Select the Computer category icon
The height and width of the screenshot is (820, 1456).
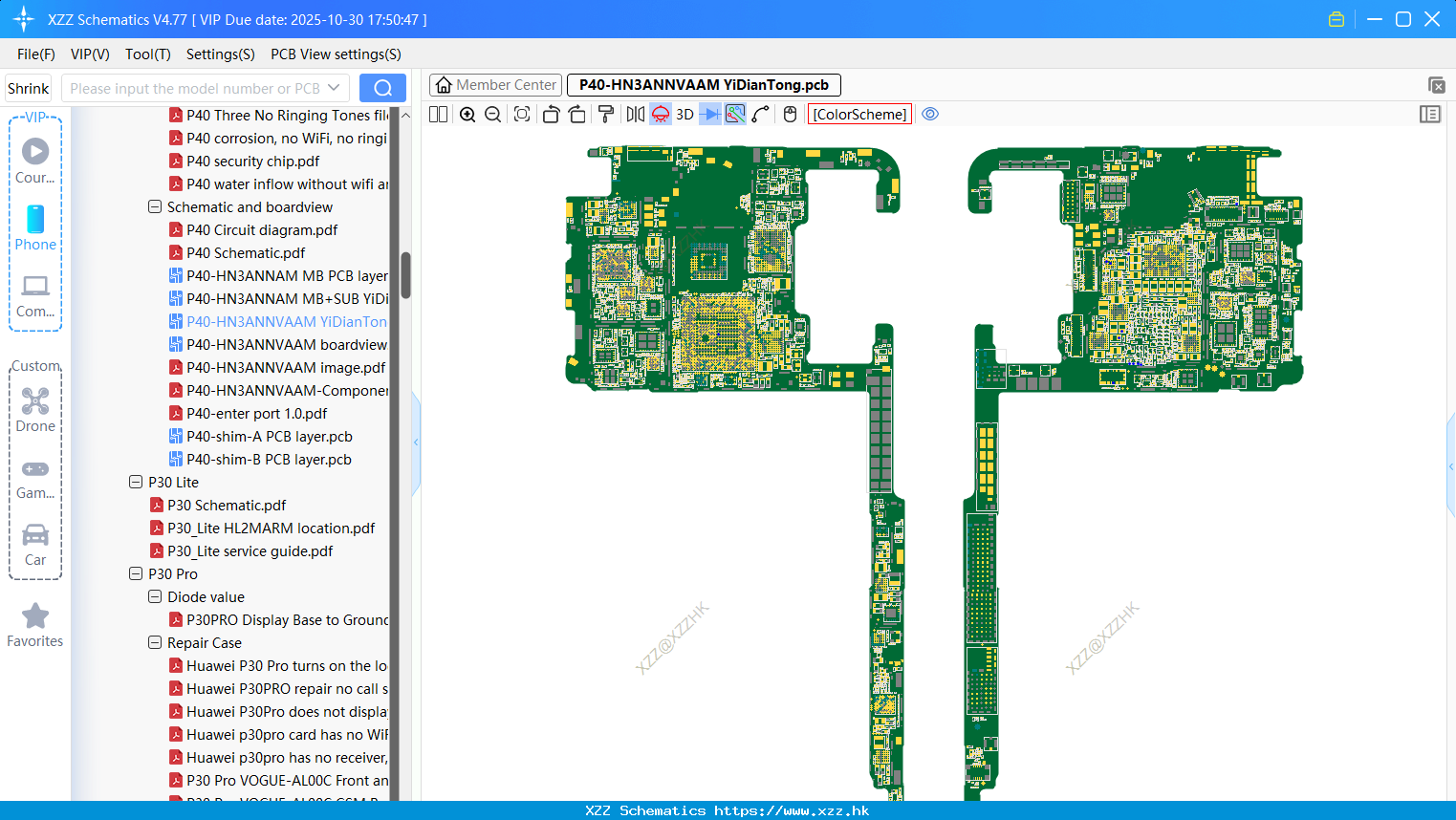coord(35,295)
